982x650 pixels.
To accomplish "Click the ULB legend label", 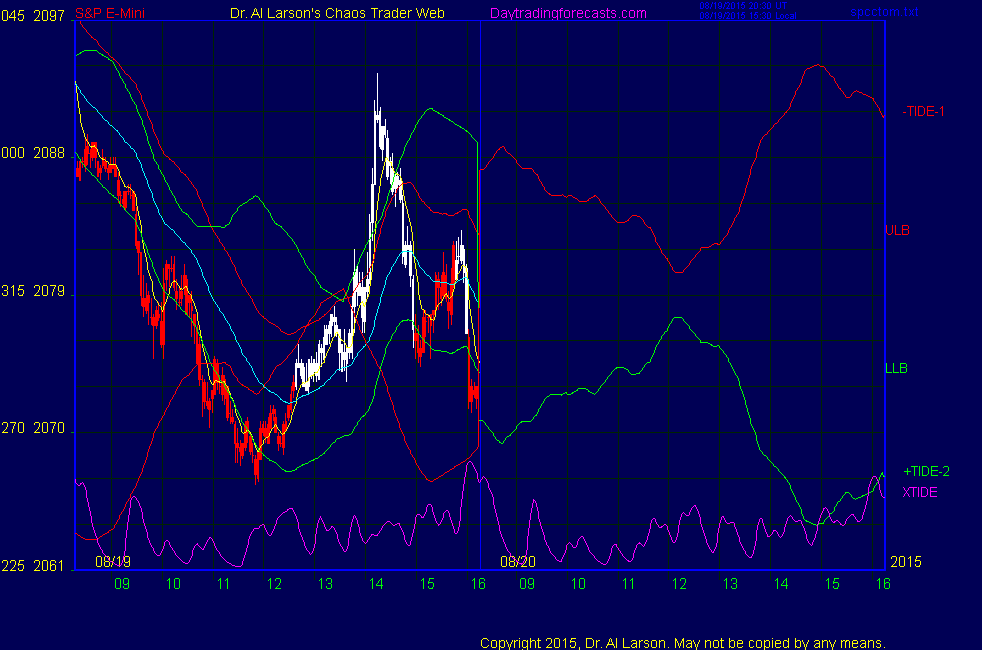I will pos(897,230).
